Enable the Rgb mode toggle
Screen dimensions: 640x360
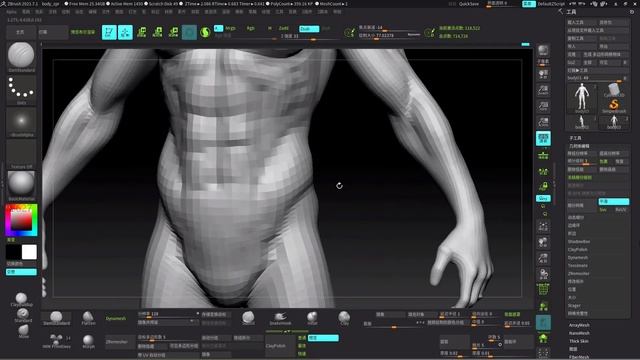(x=251, y=28)
